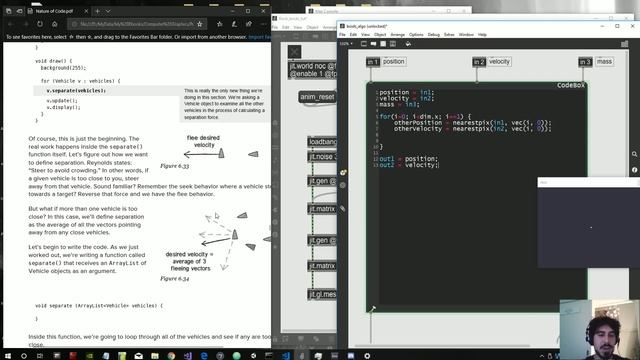
Task: Click the 'position' comment label
Action: (x=393, y=61)
